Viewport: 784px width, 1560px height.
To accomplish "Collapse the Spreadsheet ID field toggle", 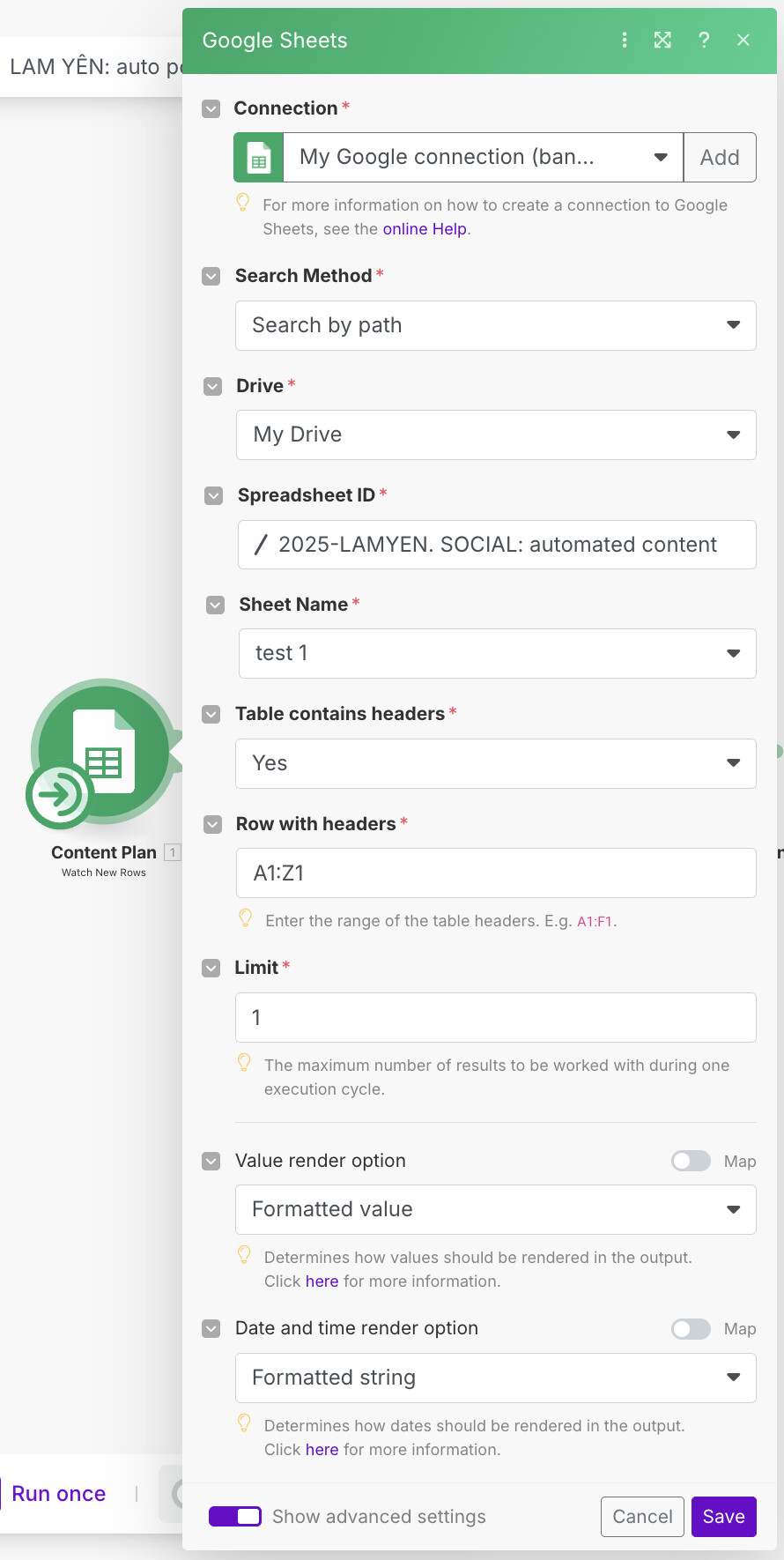I will coord(214,496).
